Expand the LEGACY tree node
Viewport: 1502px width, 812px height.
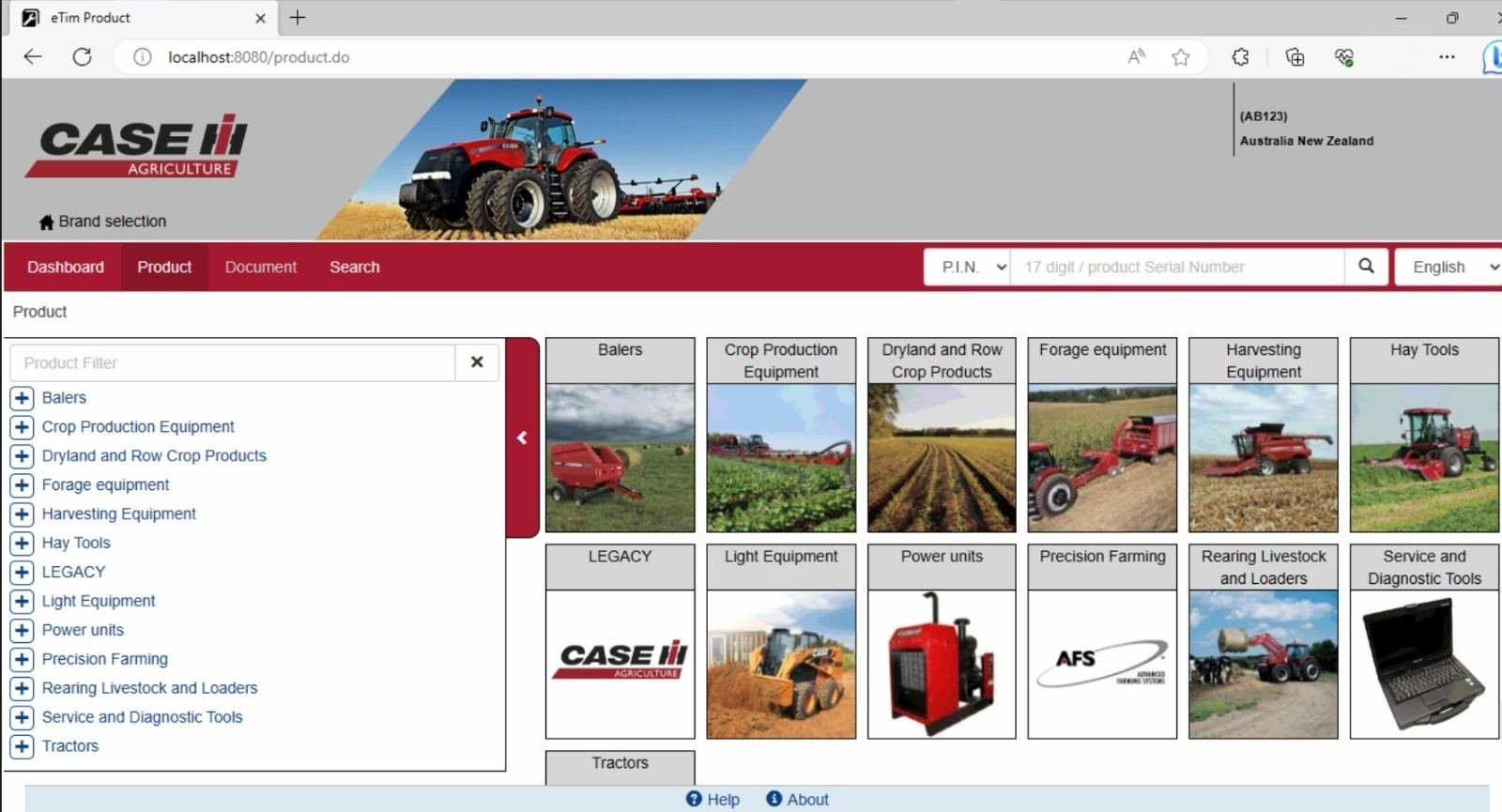[x=23, y=573]
